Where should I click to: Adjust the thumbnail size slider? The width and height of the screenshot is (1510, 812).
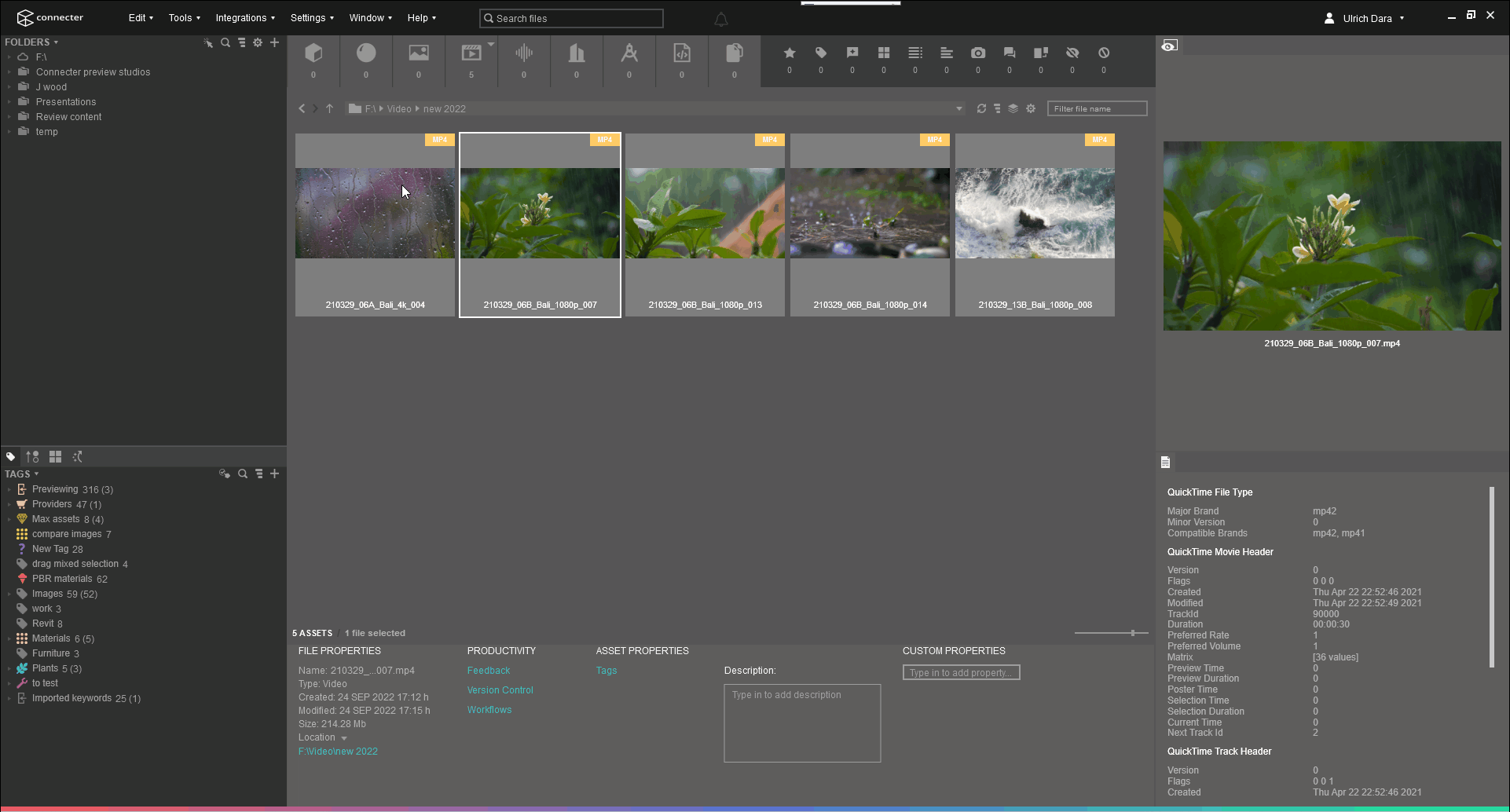(x=1132, y=633)
